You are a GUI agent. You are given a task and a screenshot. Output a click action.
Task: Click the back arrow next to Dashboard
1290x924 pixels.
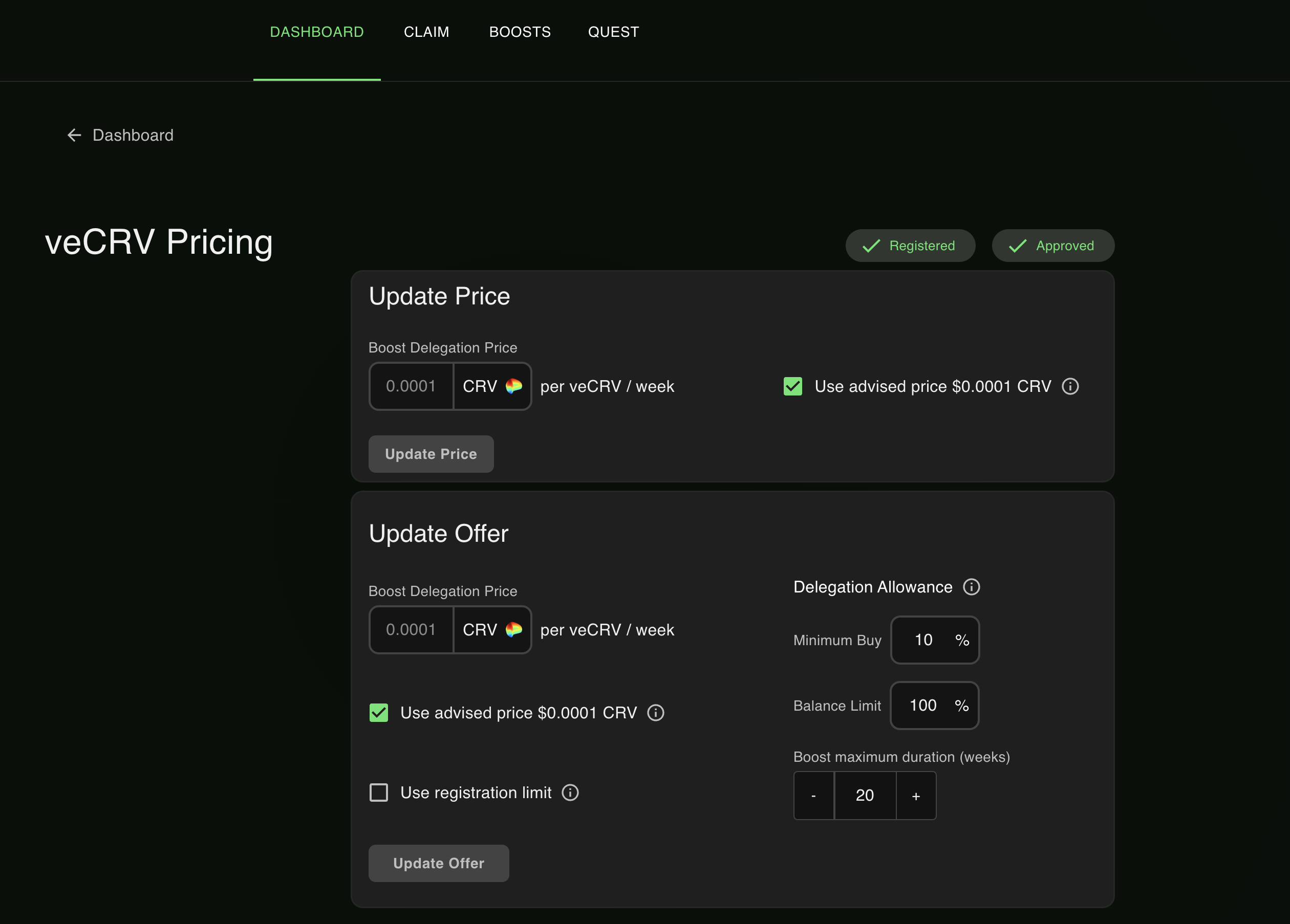coord(75,136)
